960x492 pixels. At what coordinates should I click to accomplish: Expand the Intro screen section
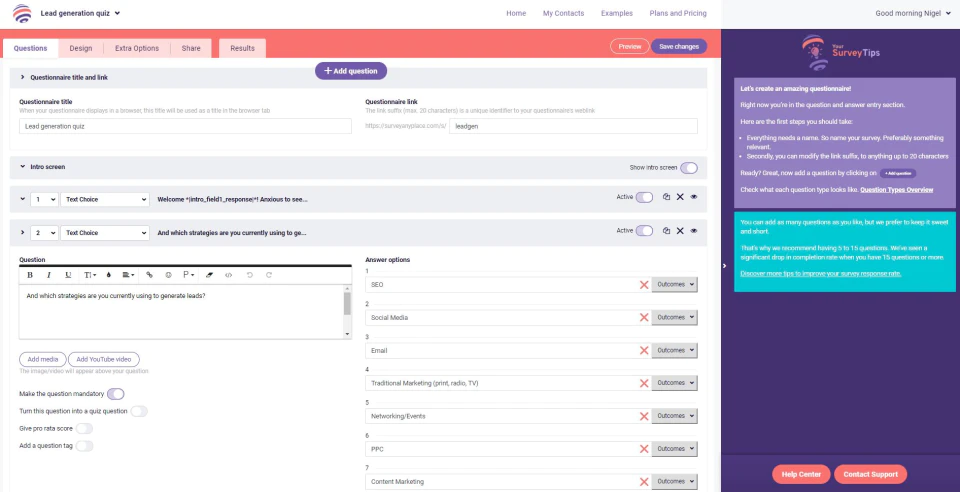click(x=23, y=167)
